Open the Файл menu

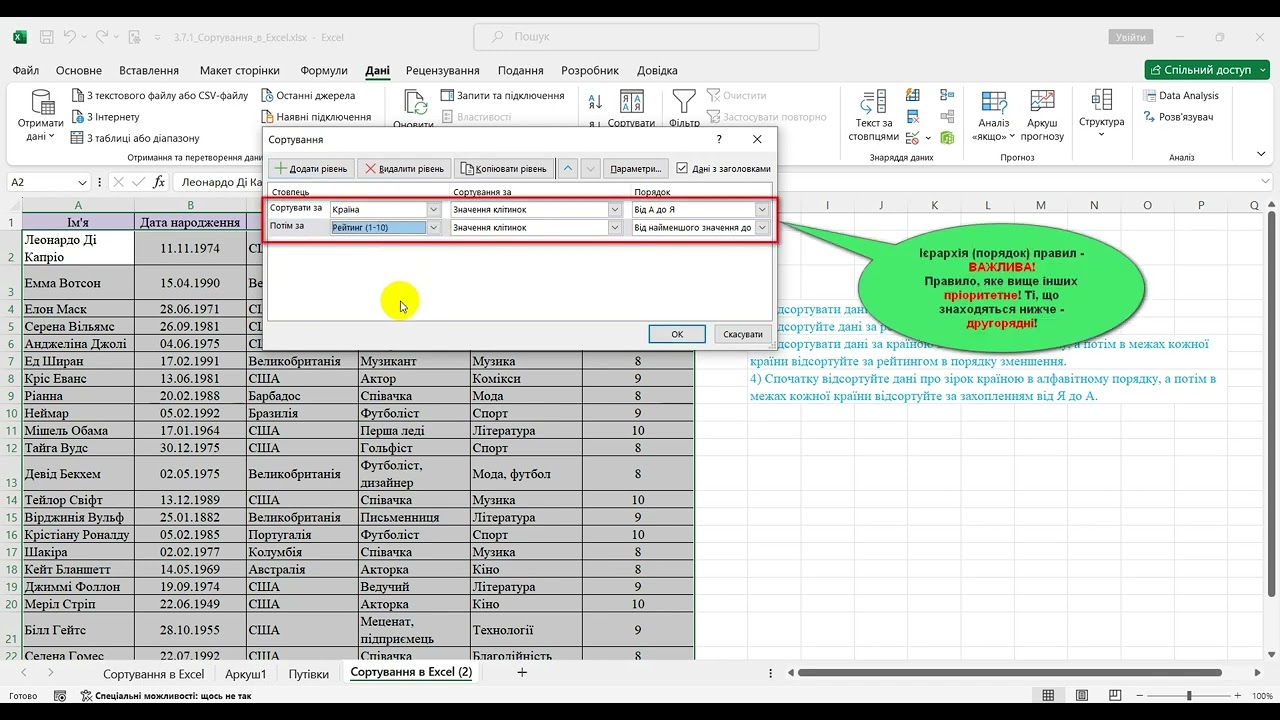coord(26,71)
